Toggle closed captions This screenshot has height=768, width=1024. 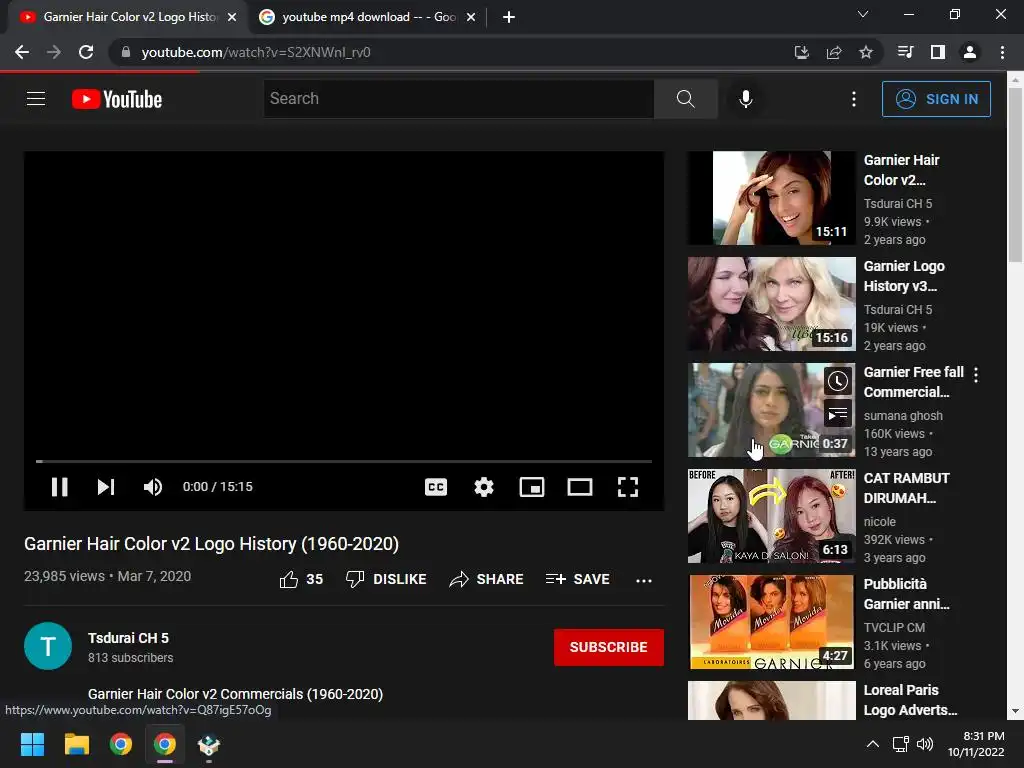[436, 487]
